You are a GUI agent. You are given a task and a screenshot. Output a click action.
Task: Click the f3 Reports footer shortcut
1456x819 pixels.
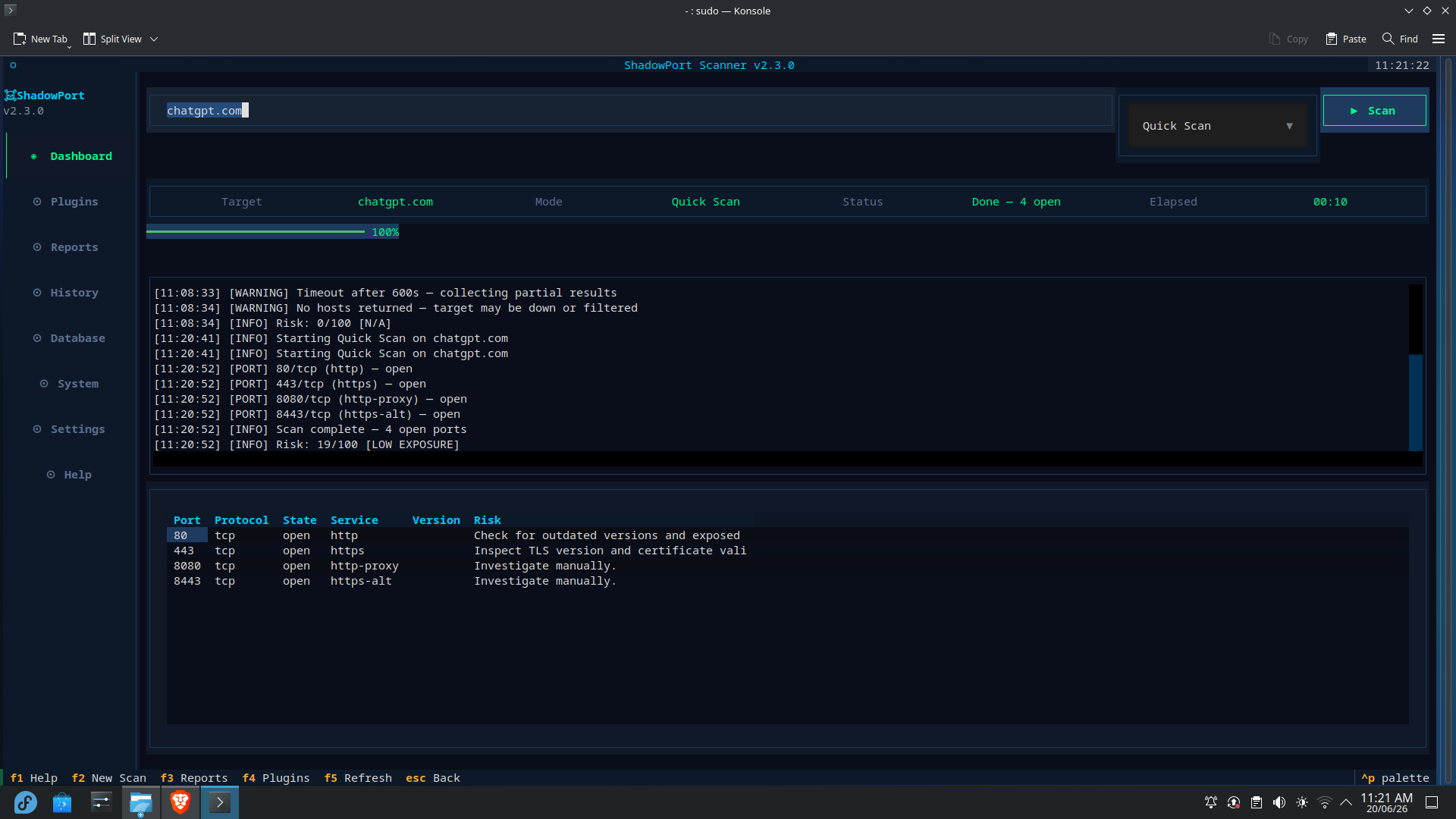click(x=193, y=778)
